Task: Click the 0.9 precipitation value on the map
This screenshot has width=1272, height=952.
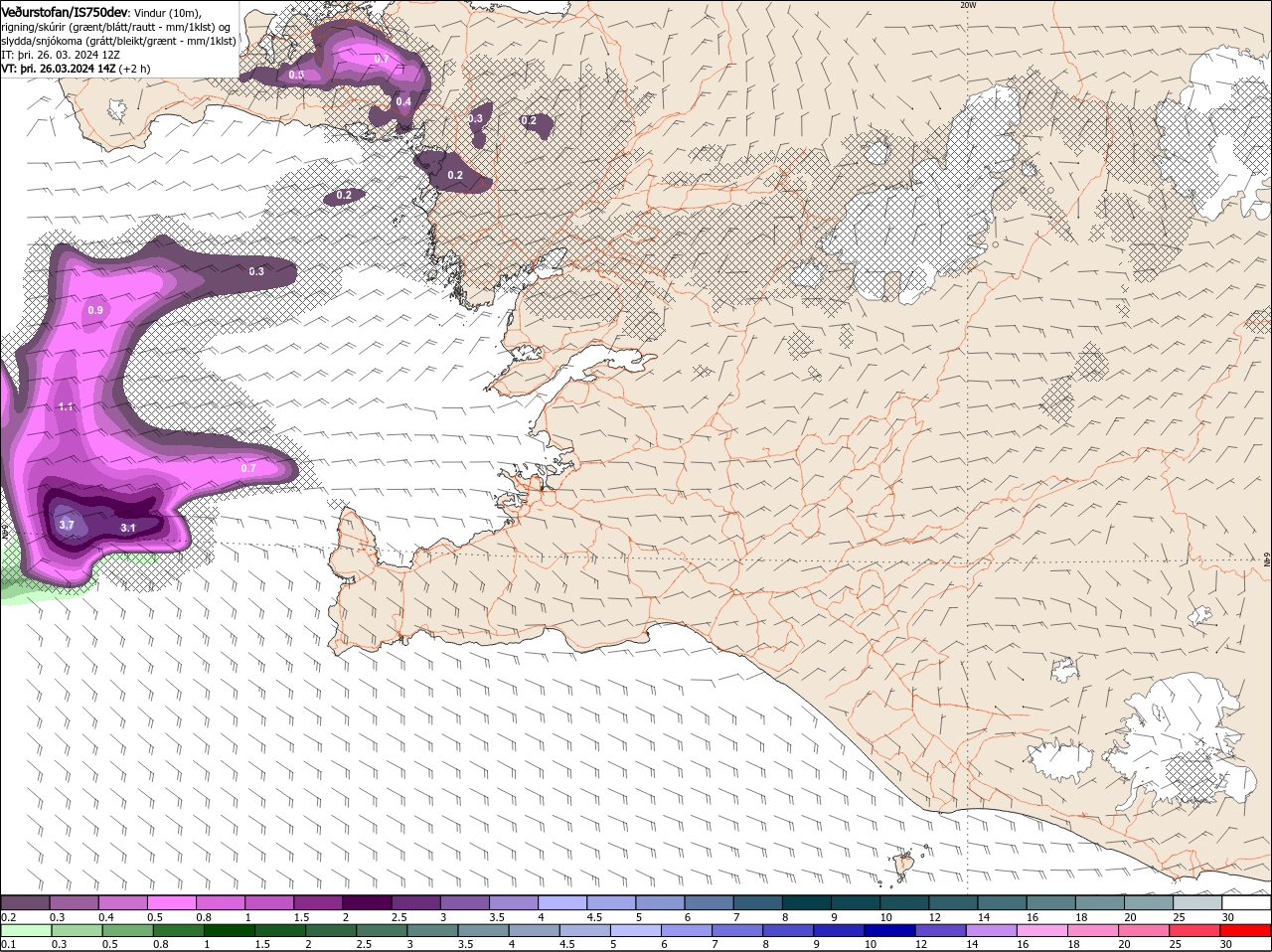Action: [95, 310]
